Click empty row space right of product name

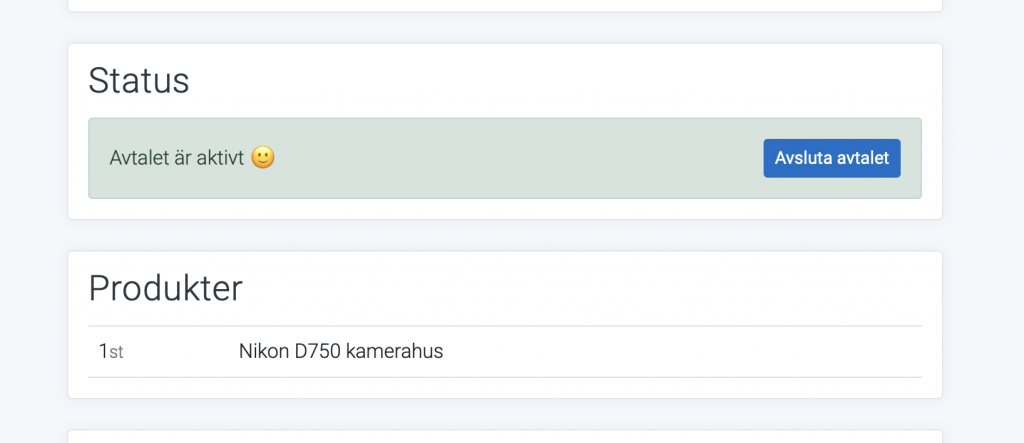click(682, 352)
